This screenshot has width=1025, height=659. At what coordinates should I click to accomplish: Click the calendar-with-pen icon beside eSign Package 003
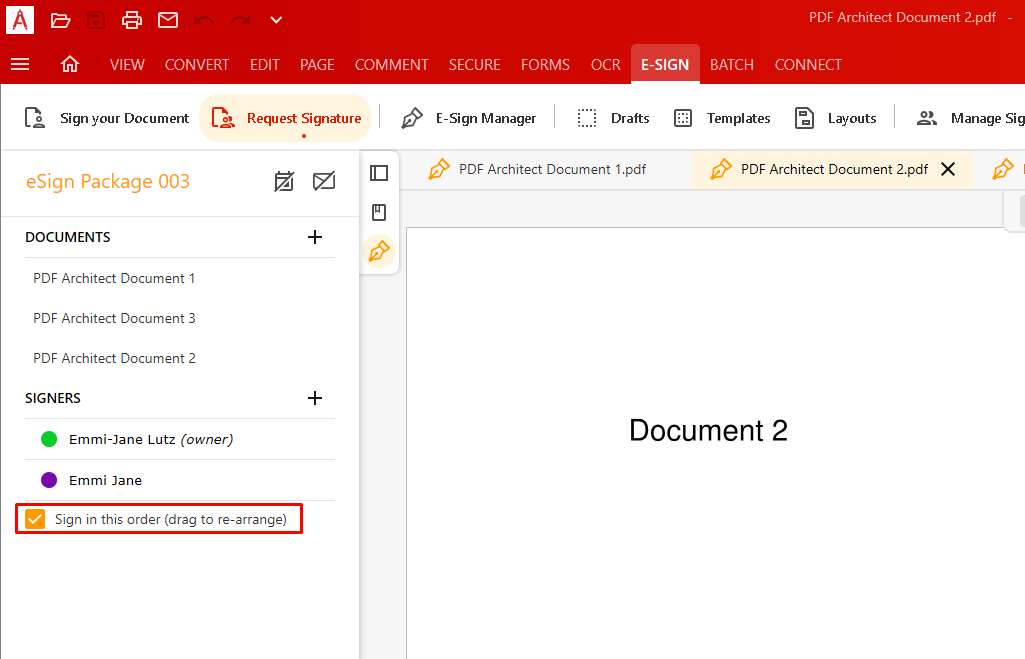[x=284, y=181]
